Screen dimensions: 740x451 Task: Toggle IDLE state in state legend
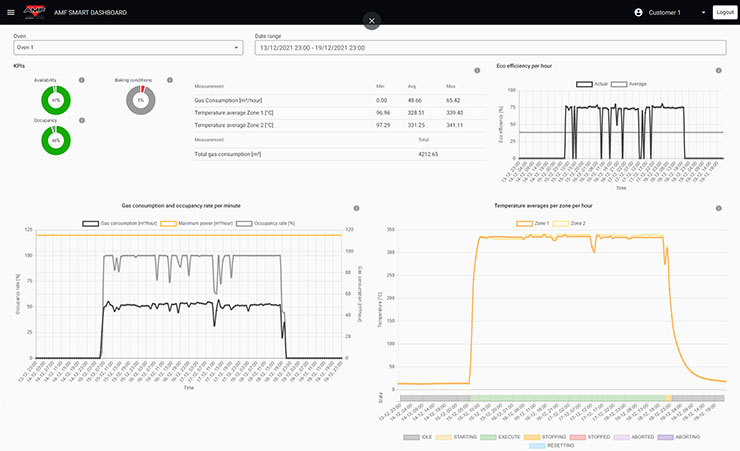coord(418,437)
